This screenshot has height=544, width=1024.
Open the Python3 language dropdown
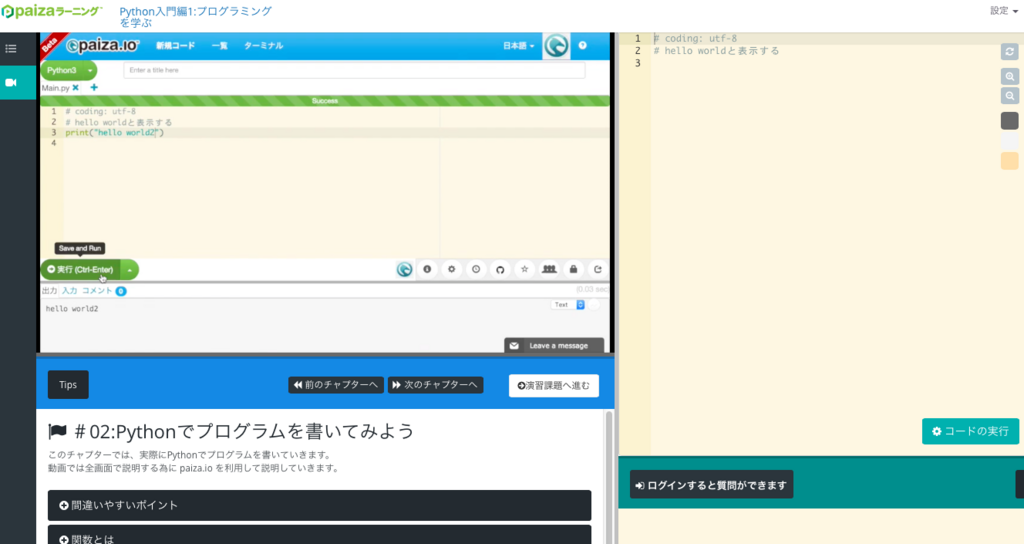[x=69, y=71]
